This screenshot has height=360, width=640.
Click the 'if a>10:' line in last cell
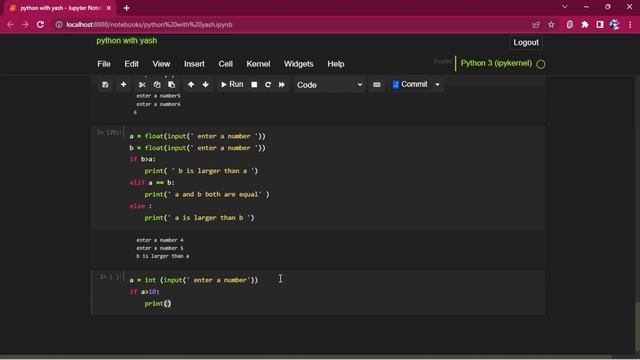pyautogui.click(x=144, y=292)
